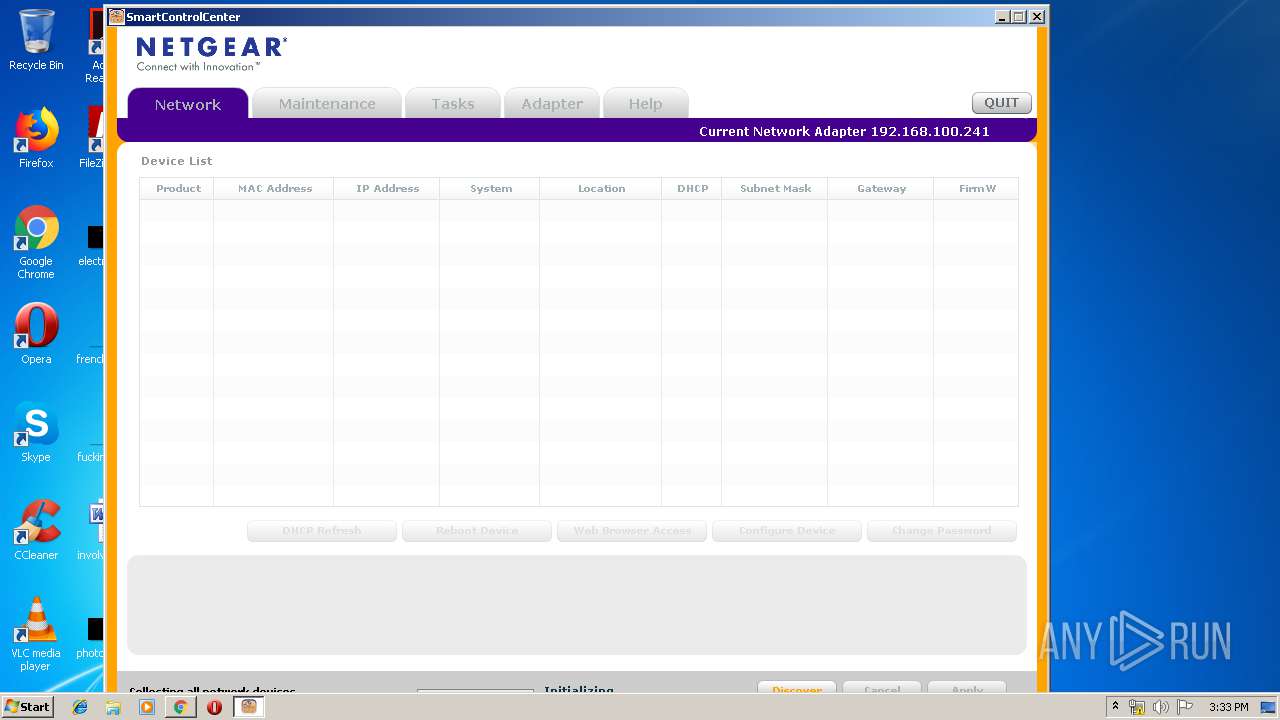Open Google Chrome desktop shortcut

[36, 243]
